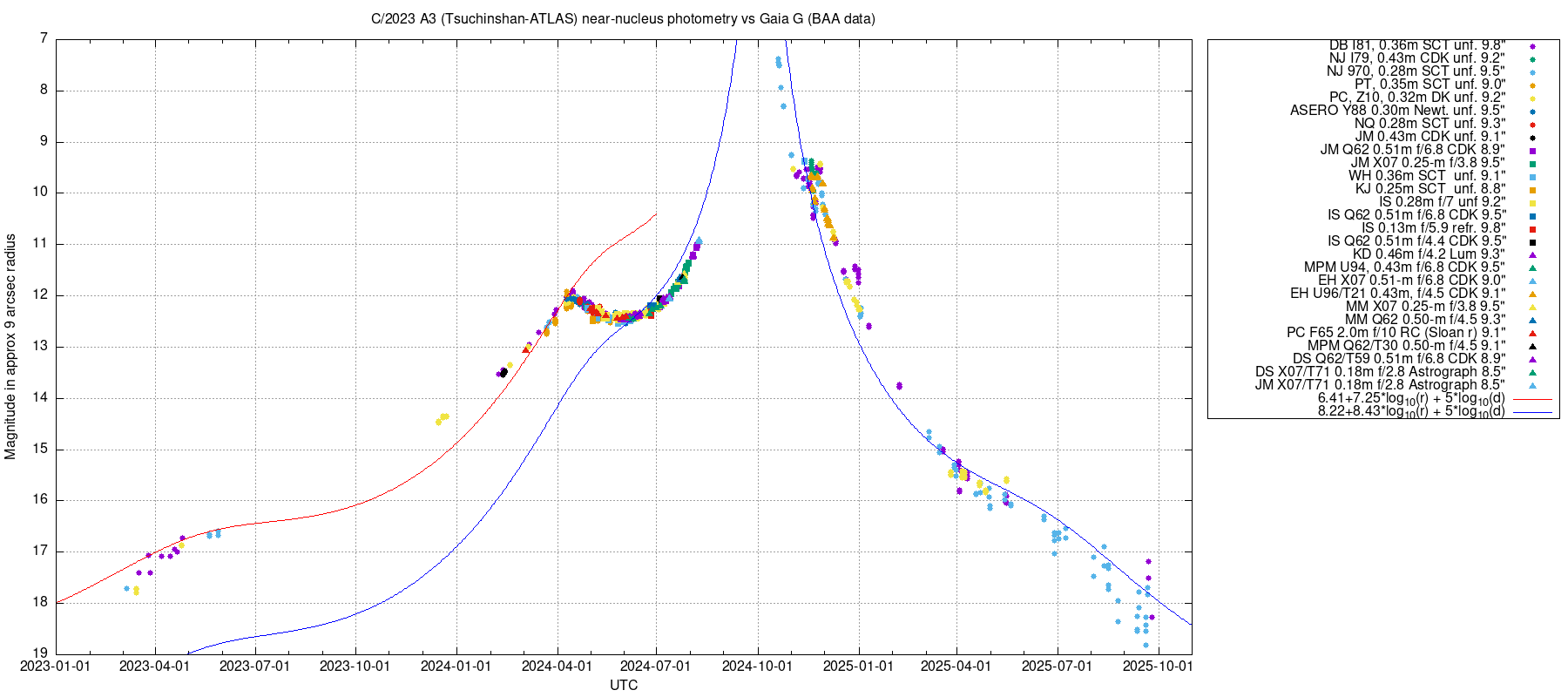Click the red marker next to NQ 0.28m SCT
Image resolution: width=1568 pixels, height=697 pixels.
[1532, 125]
